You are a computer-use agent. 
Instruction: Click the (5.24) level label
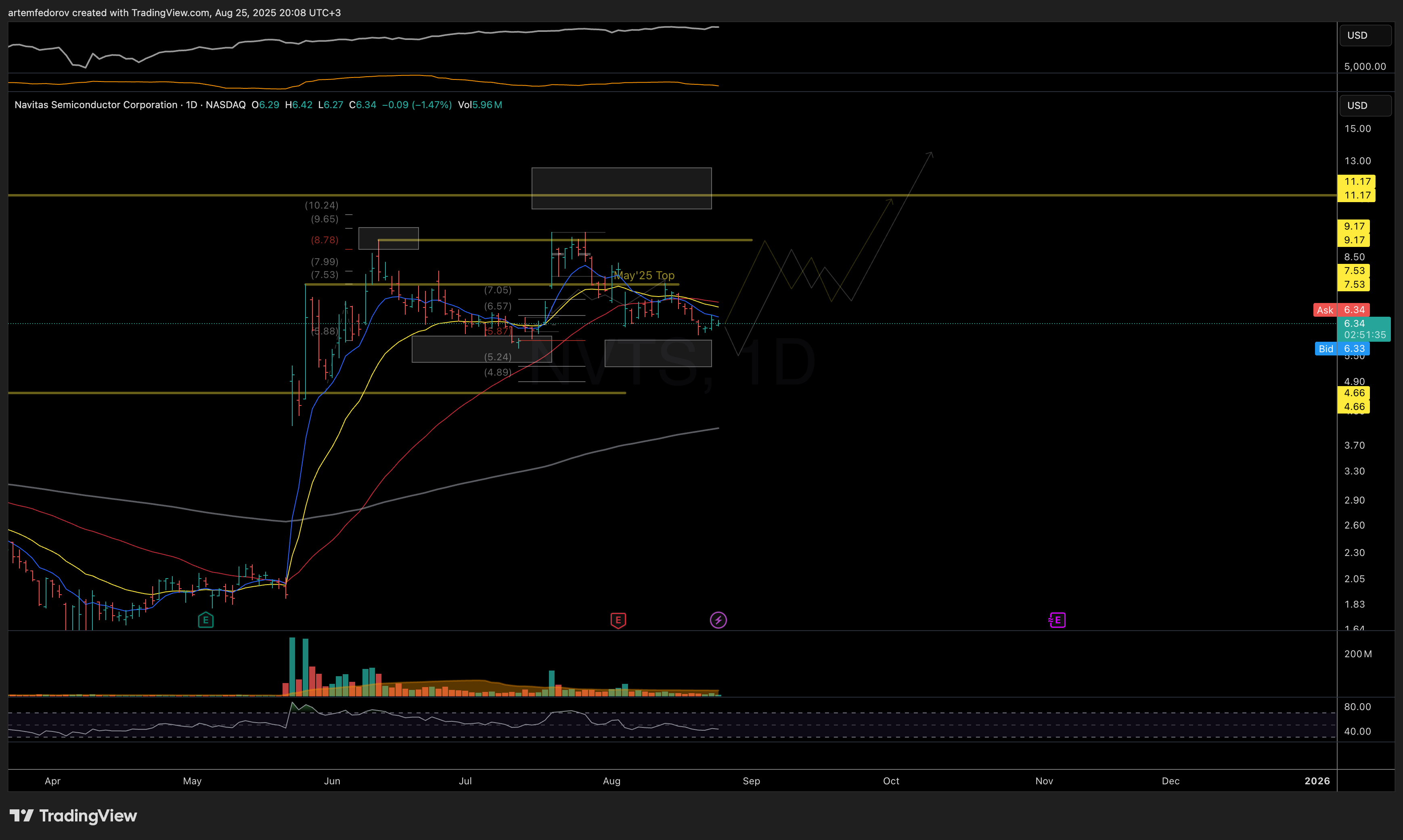[498, 357]
